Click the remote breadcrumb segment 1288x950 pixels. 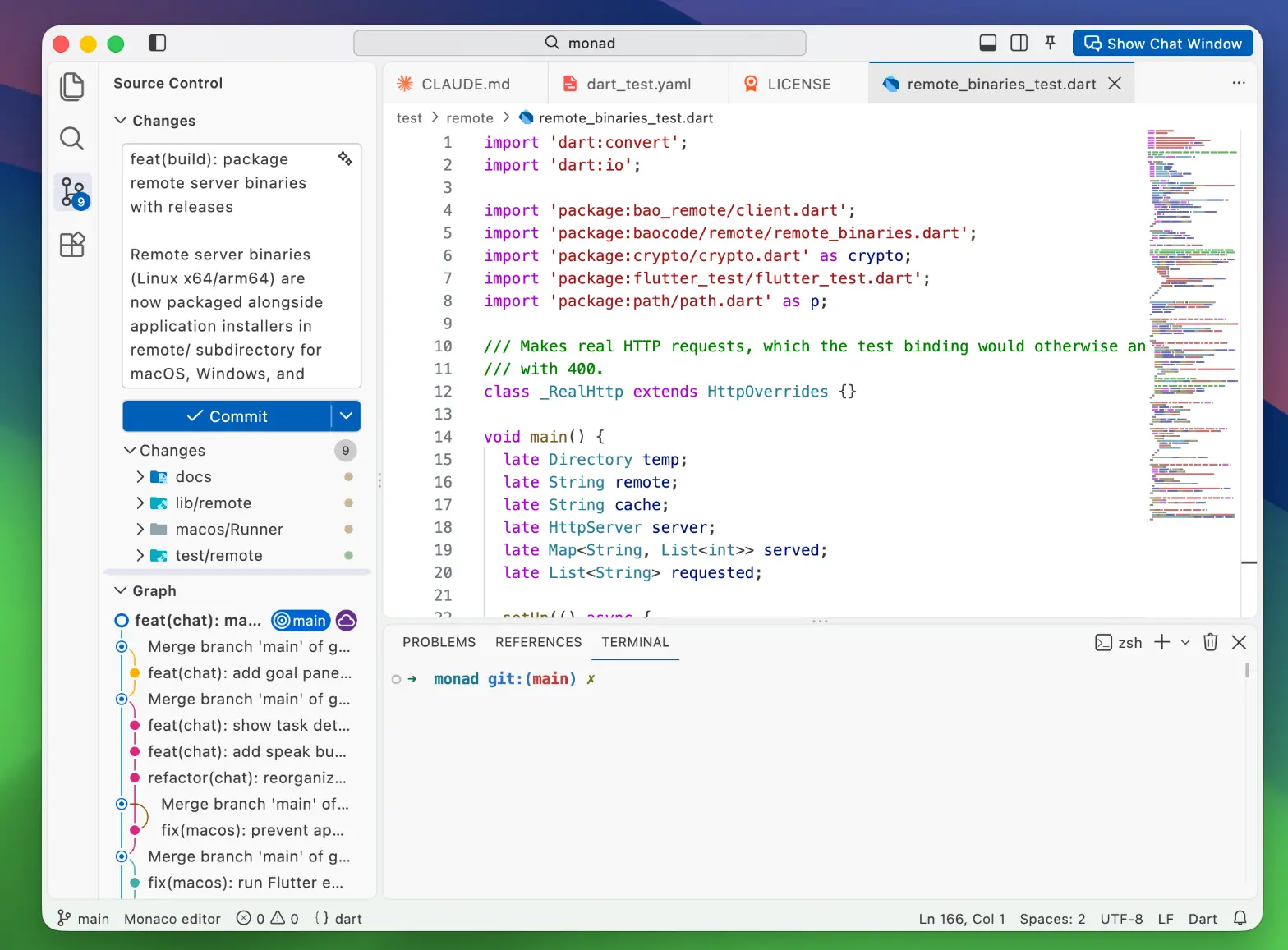click(470, 118)
